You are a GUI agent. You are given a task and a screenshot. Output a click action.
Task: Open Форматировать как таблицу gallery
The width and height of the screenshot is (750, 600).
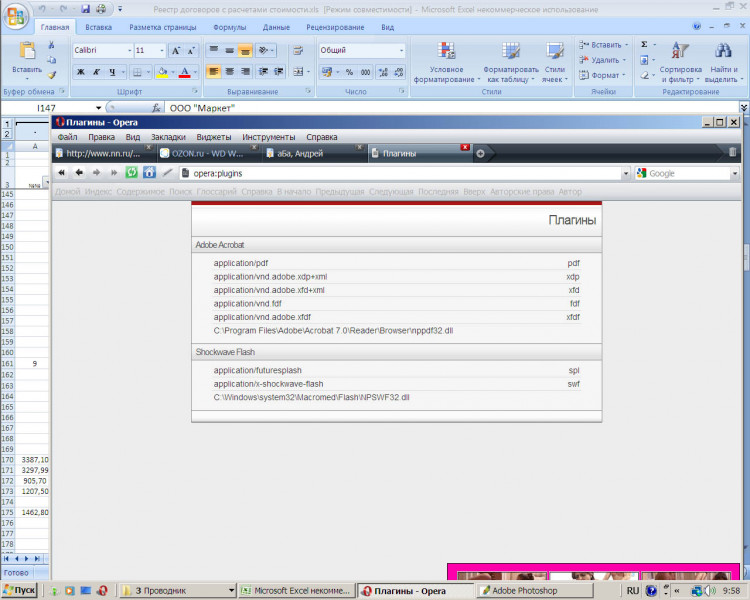point(511,62)
